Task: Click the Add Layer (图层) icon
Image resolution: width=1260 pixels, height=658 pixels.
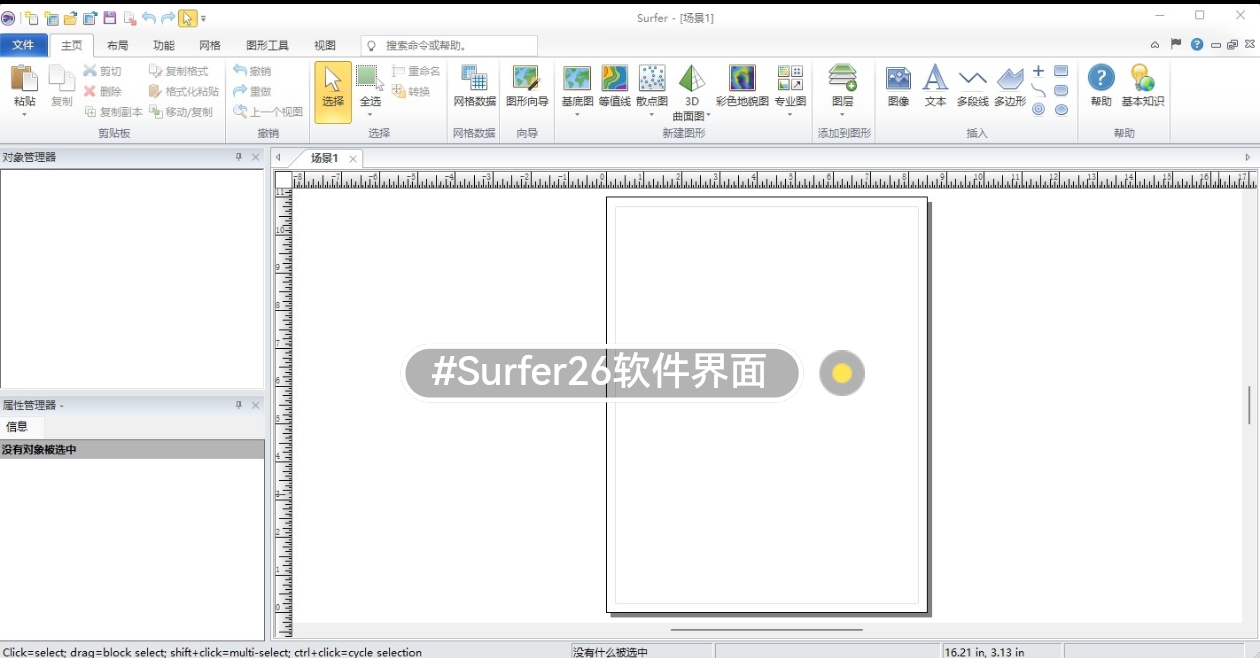Action: 843,79
